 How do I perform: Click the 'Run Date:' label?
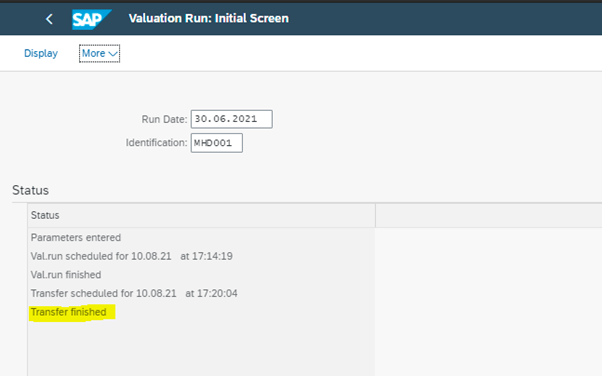pos(164,119)
